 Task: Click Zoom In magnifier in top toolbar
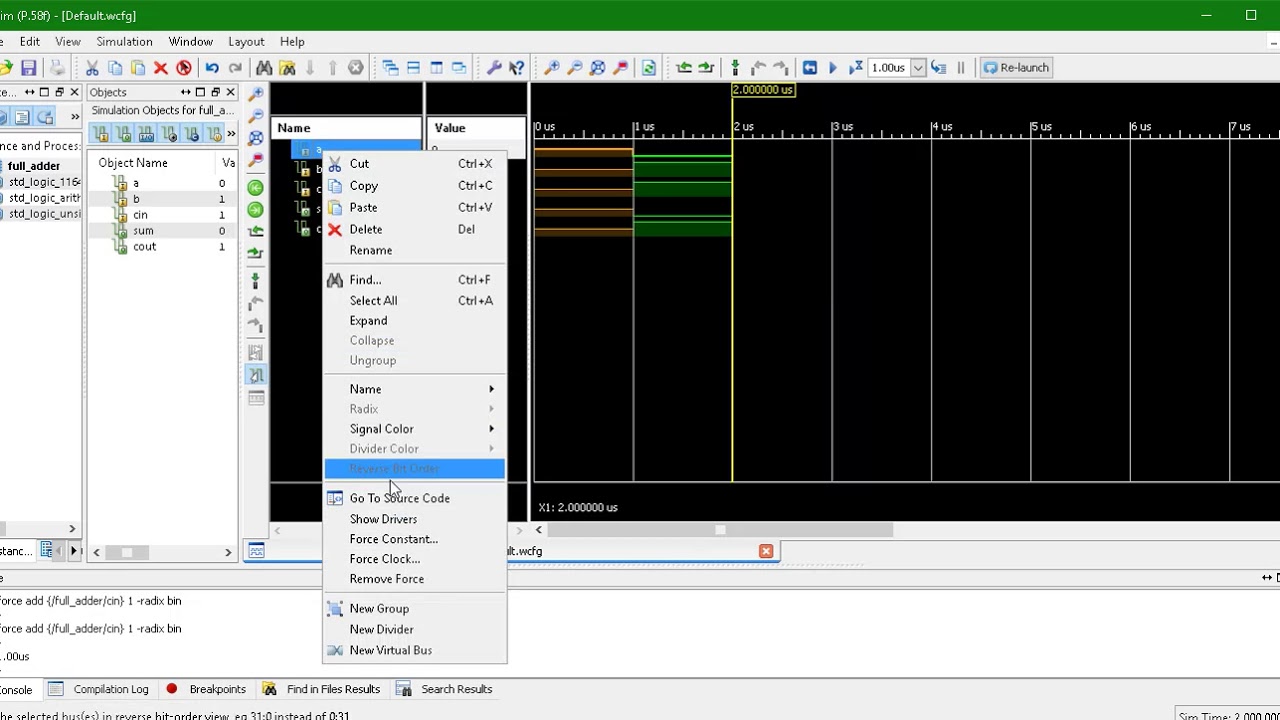(552, 68)
